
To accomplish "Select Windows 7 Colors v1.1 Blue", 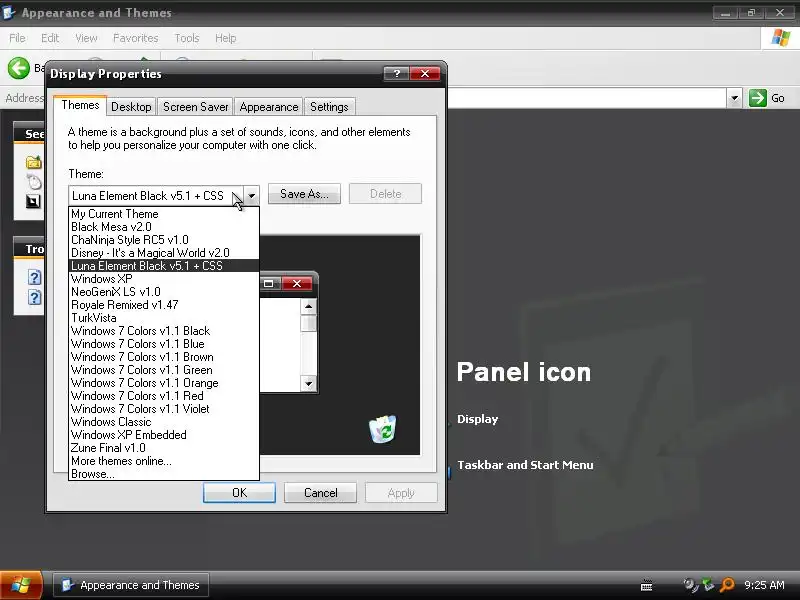I will click(x=164, y=344).
